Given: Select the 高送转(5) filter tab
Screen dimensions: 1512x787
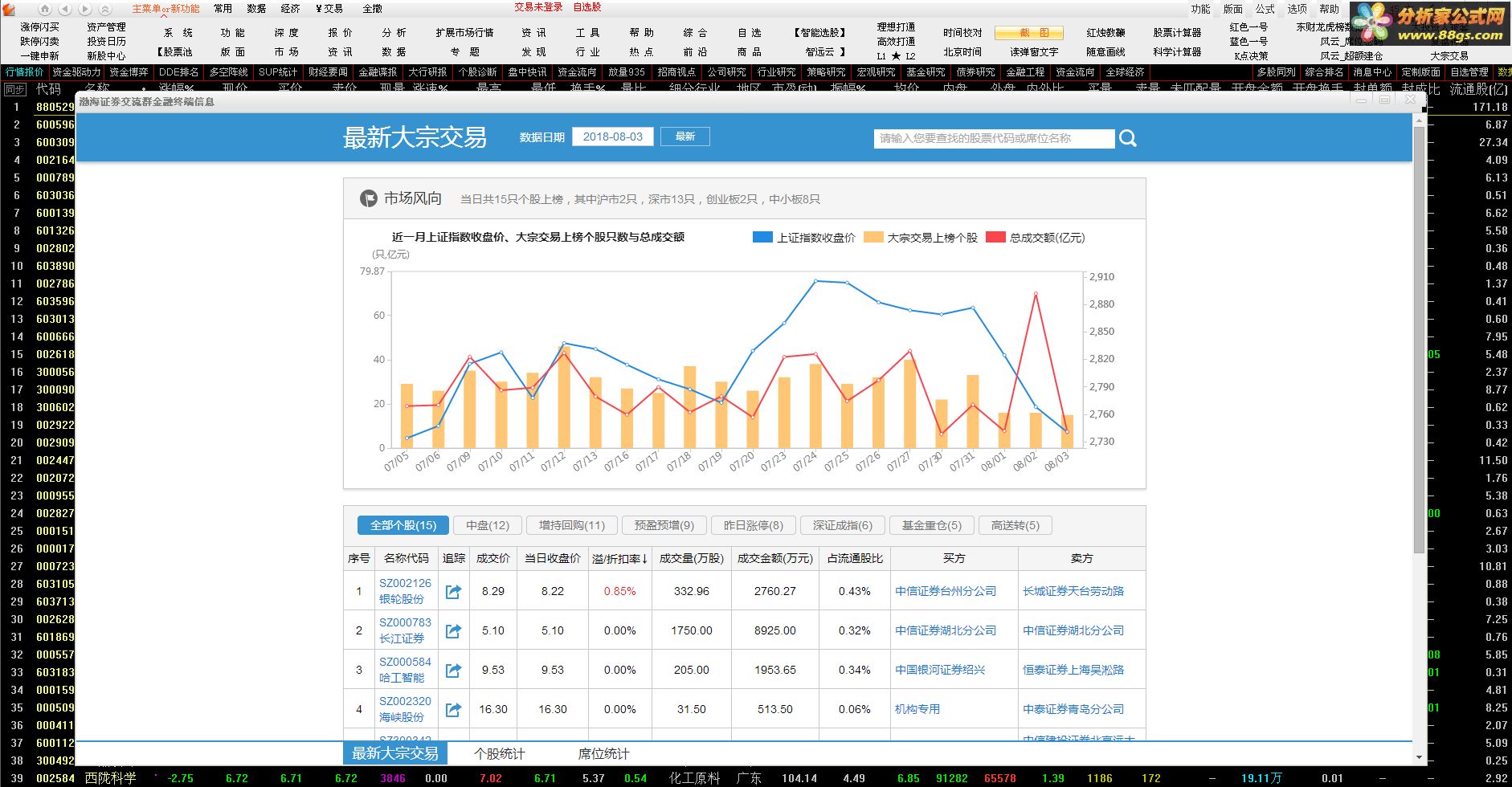Looking at the screenshot, I should (x=1015, y=525).
